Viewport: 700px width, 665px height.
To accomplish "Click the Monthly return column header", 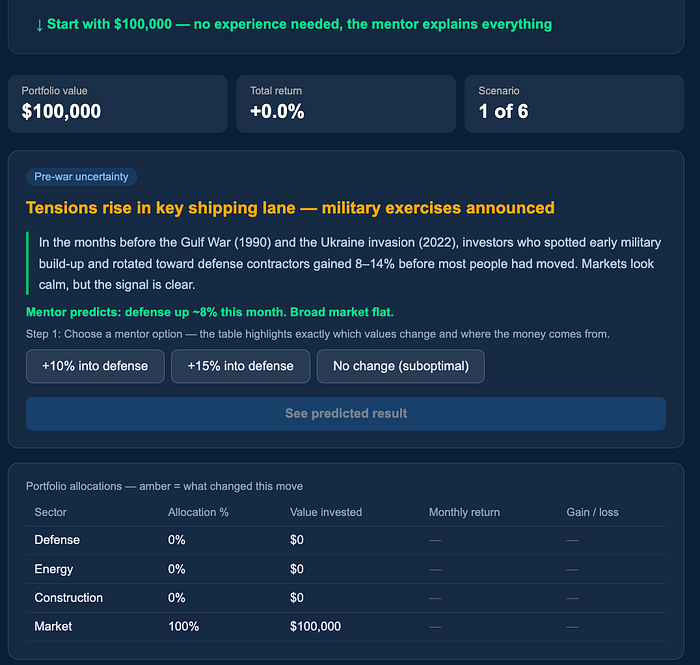I will [464, 512].
